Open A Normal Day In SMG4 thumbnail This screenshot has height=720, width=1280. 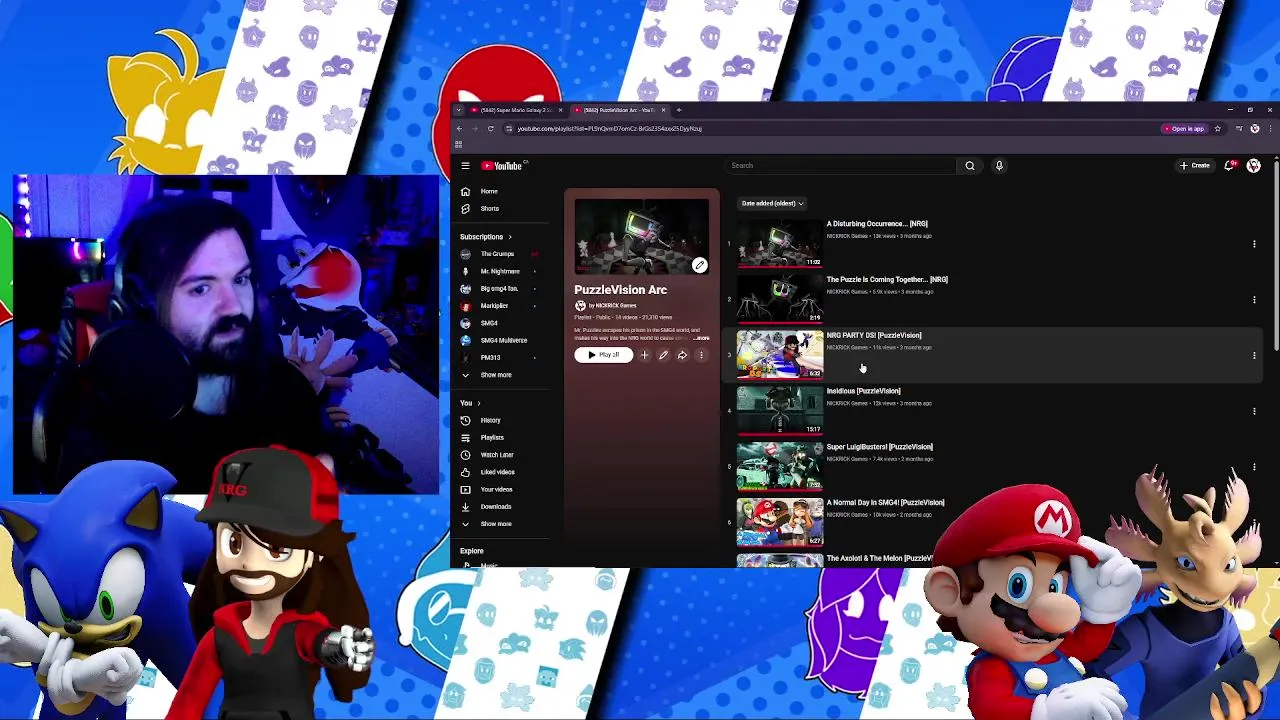[780, 523]
